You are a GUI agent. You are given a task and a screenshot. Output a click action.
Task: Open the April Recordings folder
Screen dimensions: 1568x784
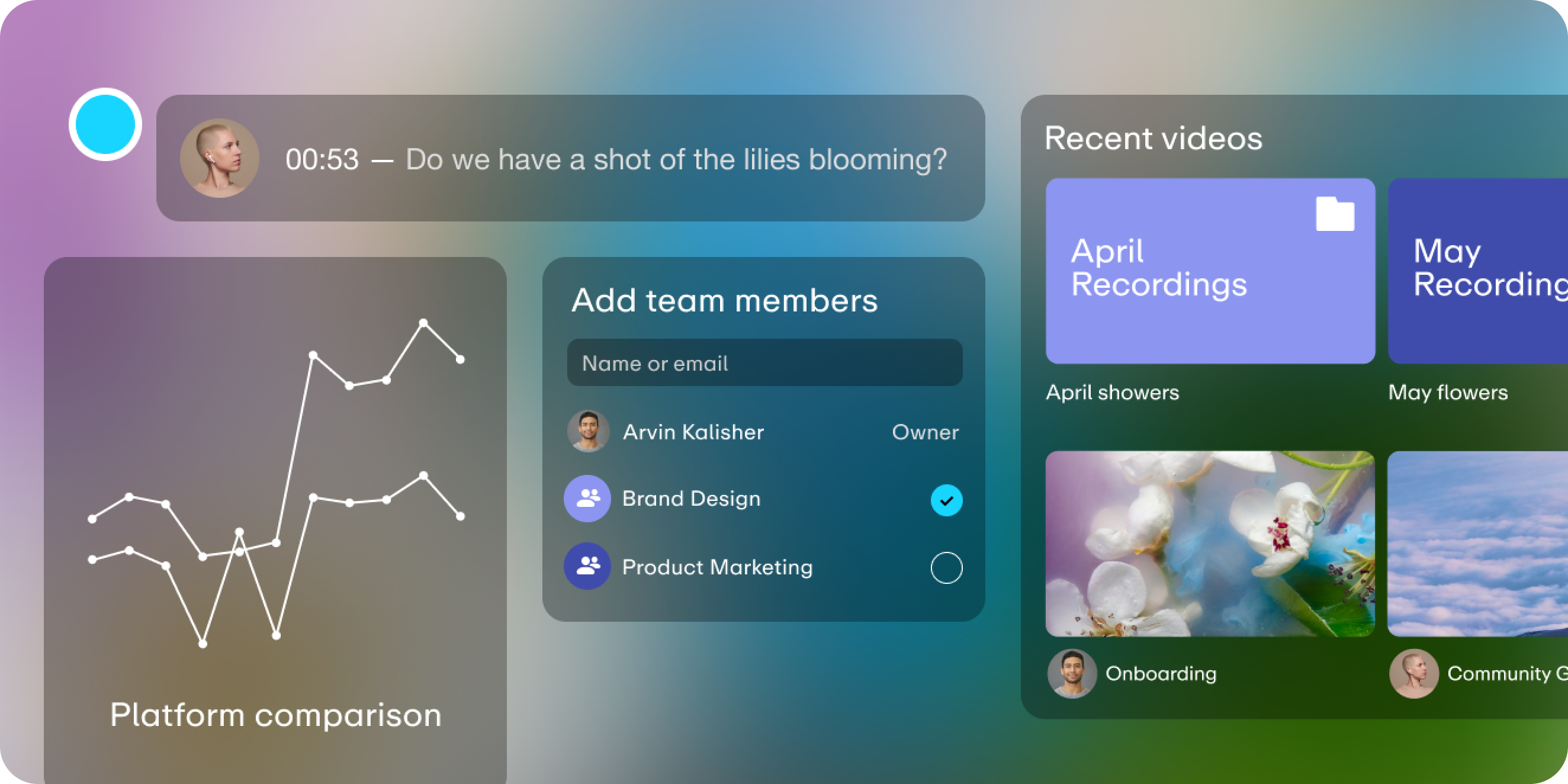tap(1210, 271)
